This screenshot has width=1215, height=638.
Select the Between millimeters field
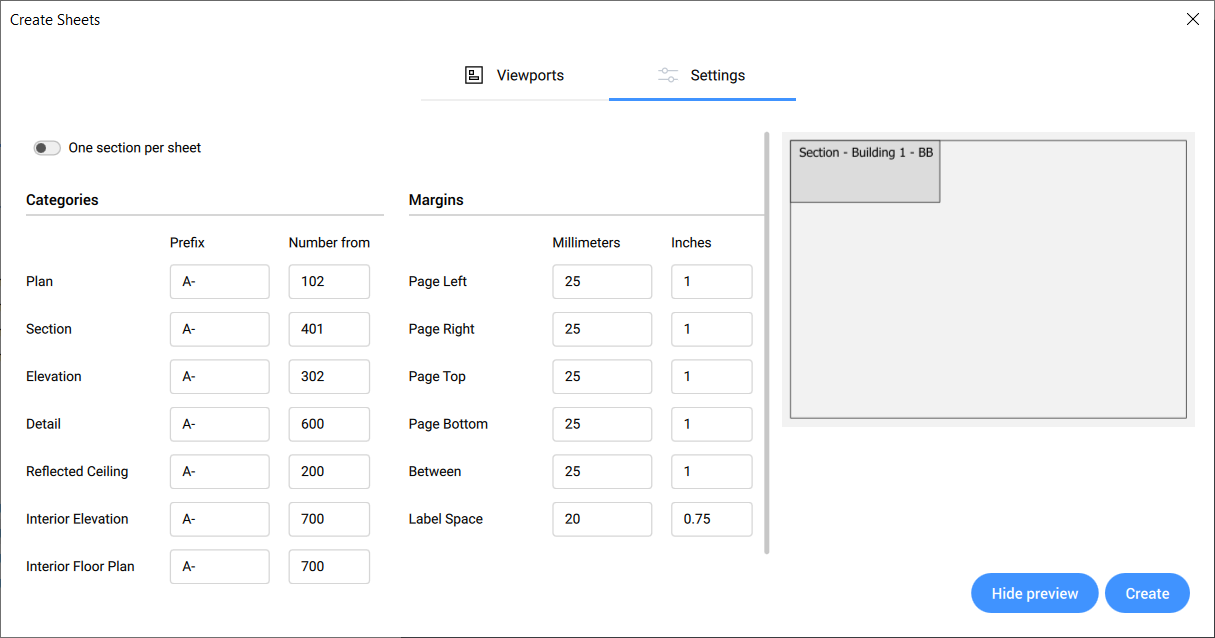tap(601, 472)
